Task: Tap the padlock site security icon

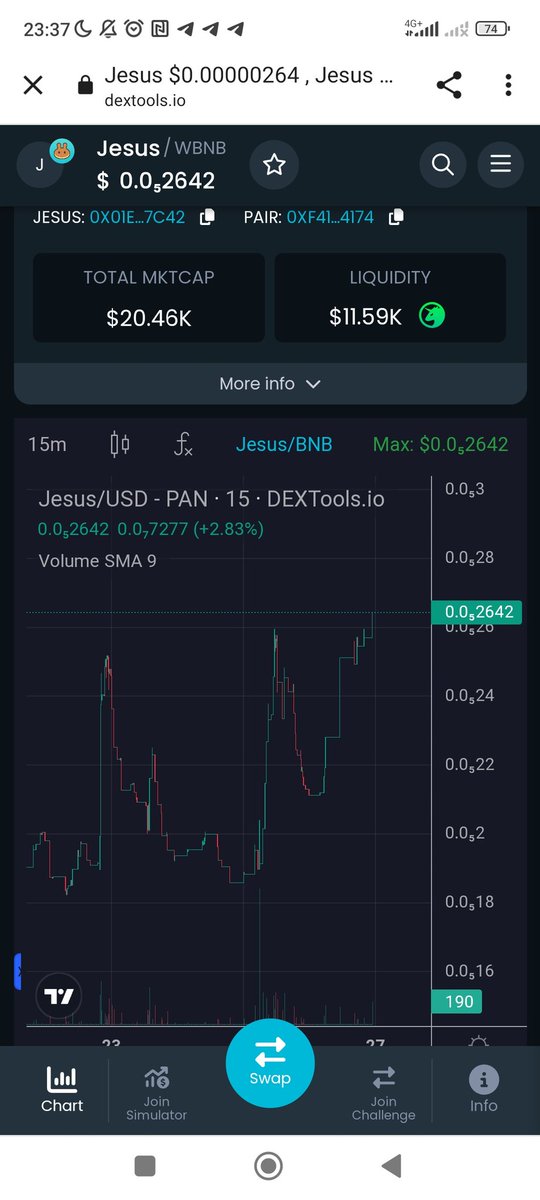Action: pyautogui.click(x=86, y=86)
